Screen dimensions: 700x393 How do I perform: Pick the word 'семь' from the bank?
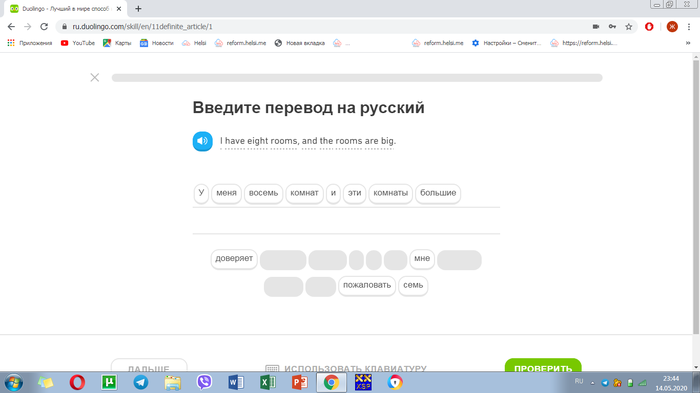tap(413, 286)
